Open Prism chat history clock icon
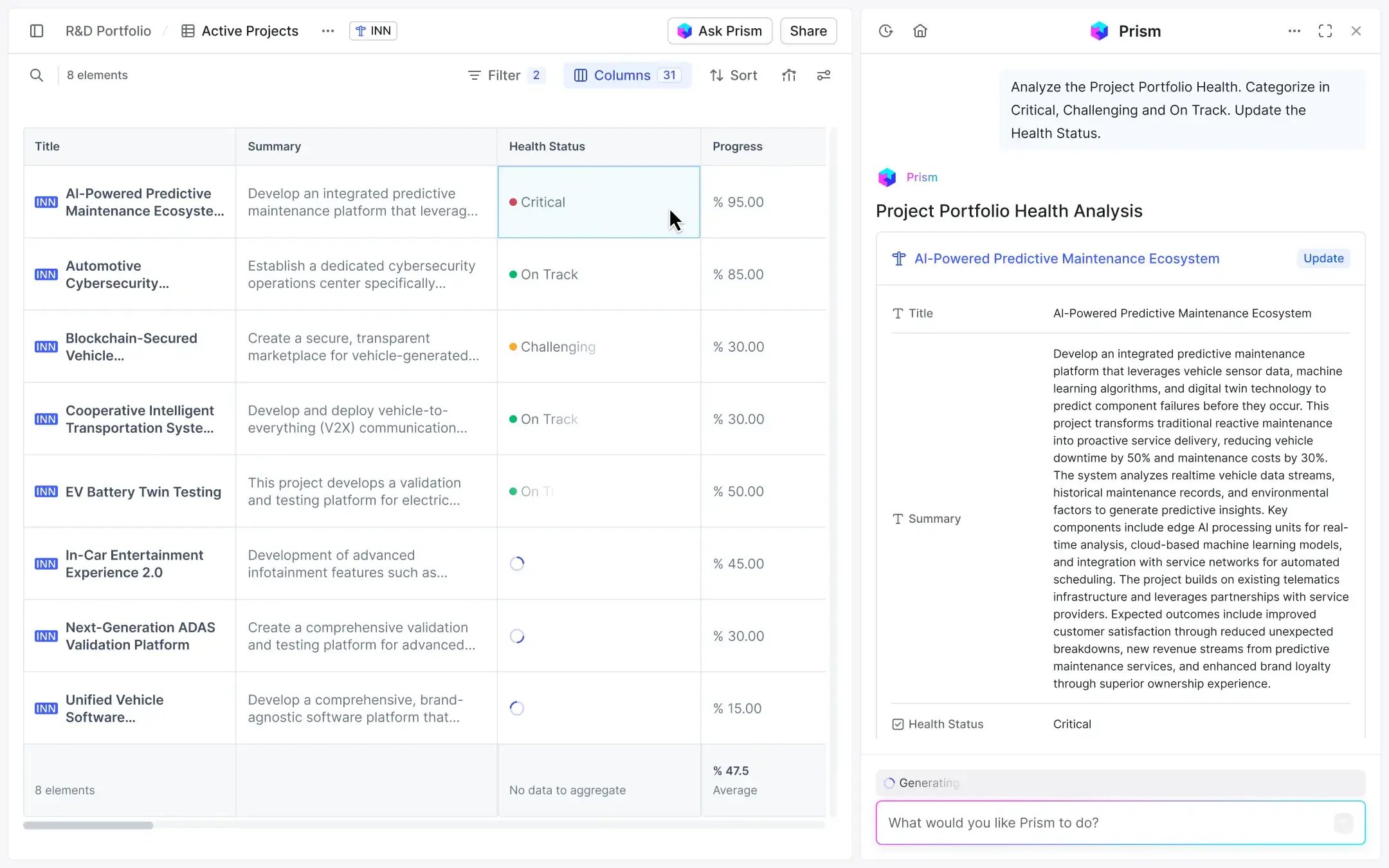 885,31
